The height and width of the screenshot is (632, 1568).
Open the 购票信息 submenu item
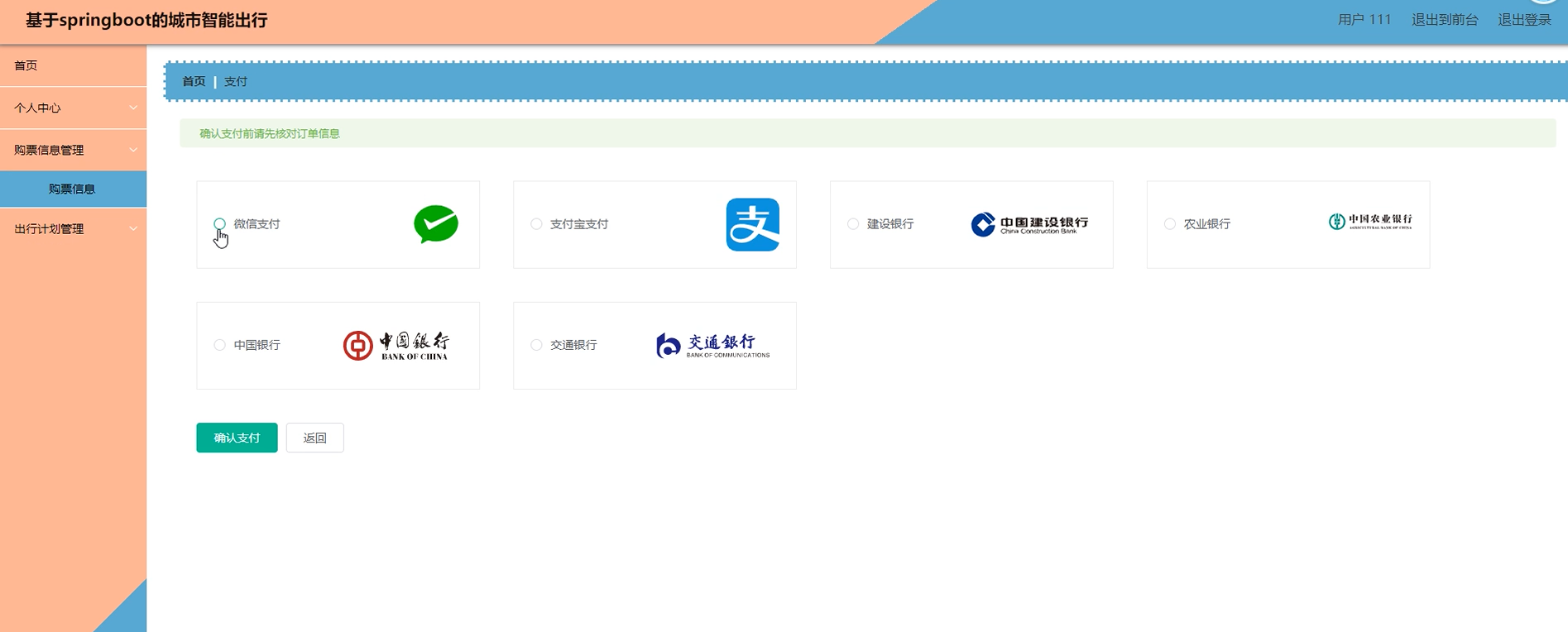click(x=73, y=189)
